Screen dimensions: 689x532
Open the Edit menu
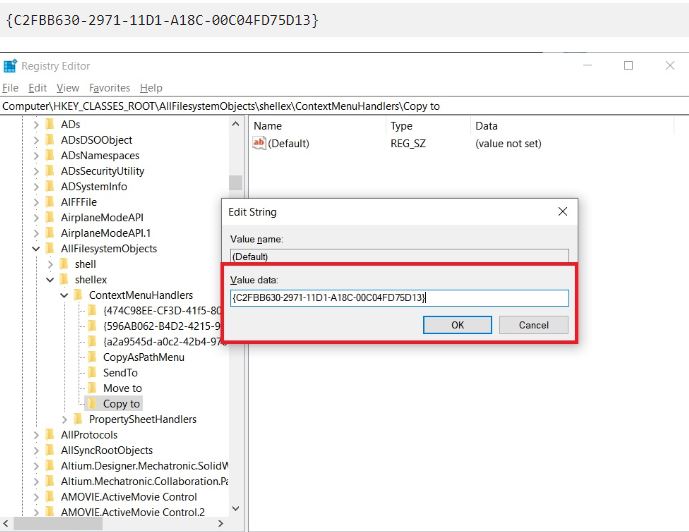click(37, 88)
